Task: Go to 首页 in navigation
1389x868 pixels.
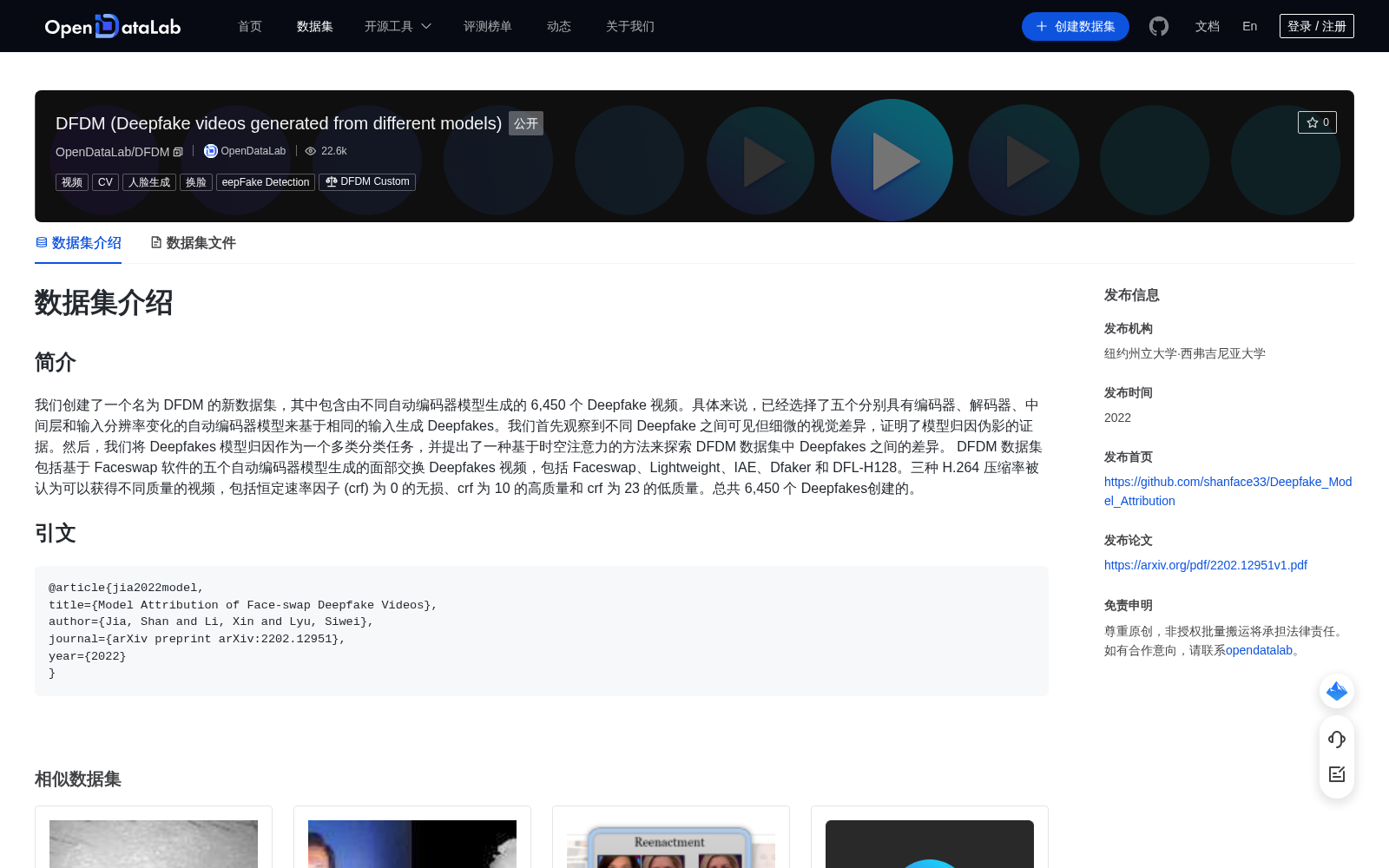Action: (x=250, y=26)
